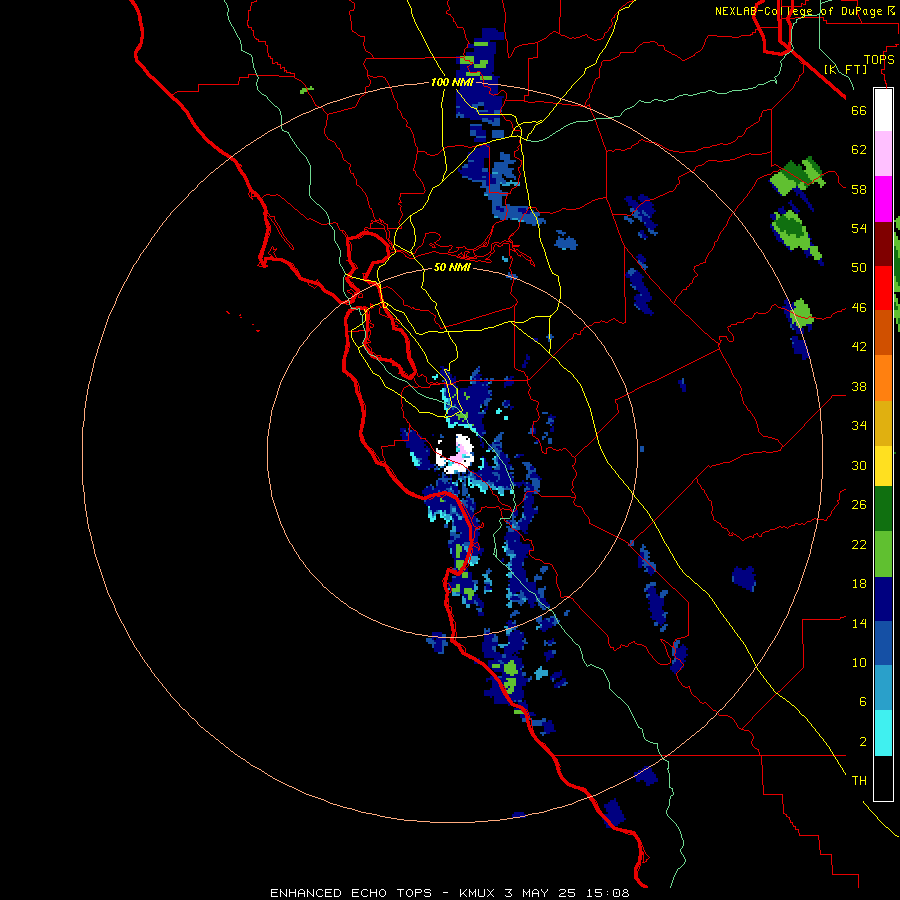
Task: Click the navy blue legend swatch
Action: pos(883,599)
